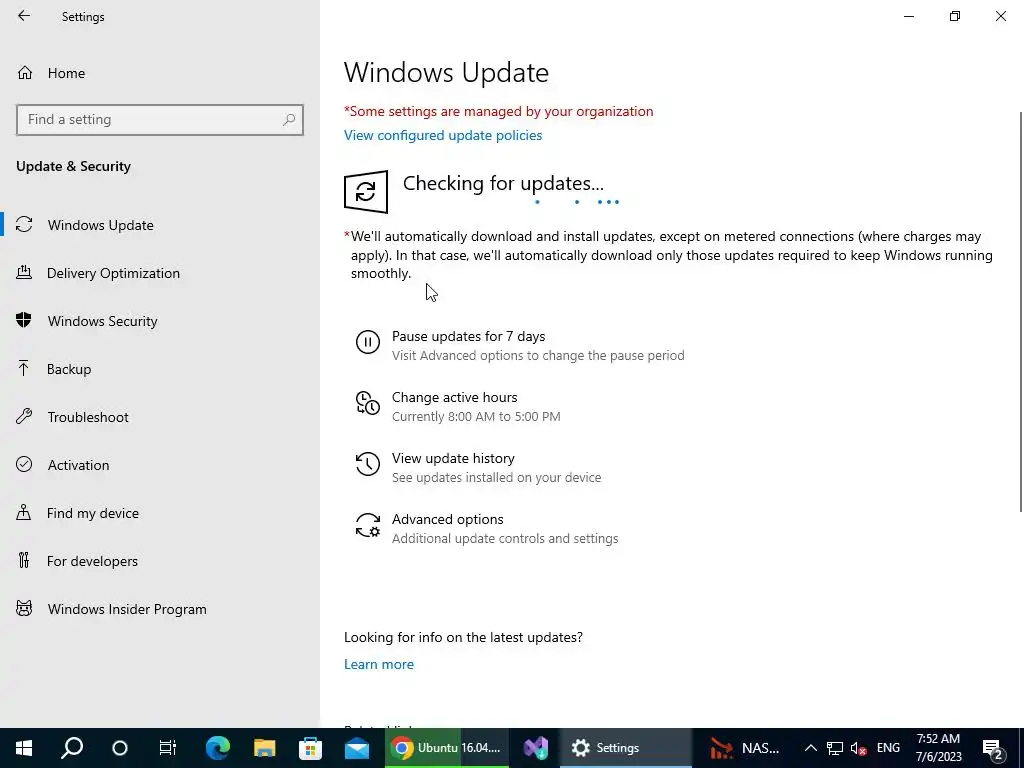
Task: Click the Update & Security heading
Action: [73, 167]
